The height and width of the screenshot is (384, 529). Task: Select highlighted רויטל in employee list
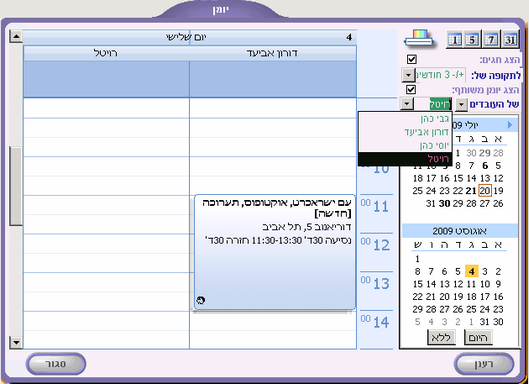[405, 159]
